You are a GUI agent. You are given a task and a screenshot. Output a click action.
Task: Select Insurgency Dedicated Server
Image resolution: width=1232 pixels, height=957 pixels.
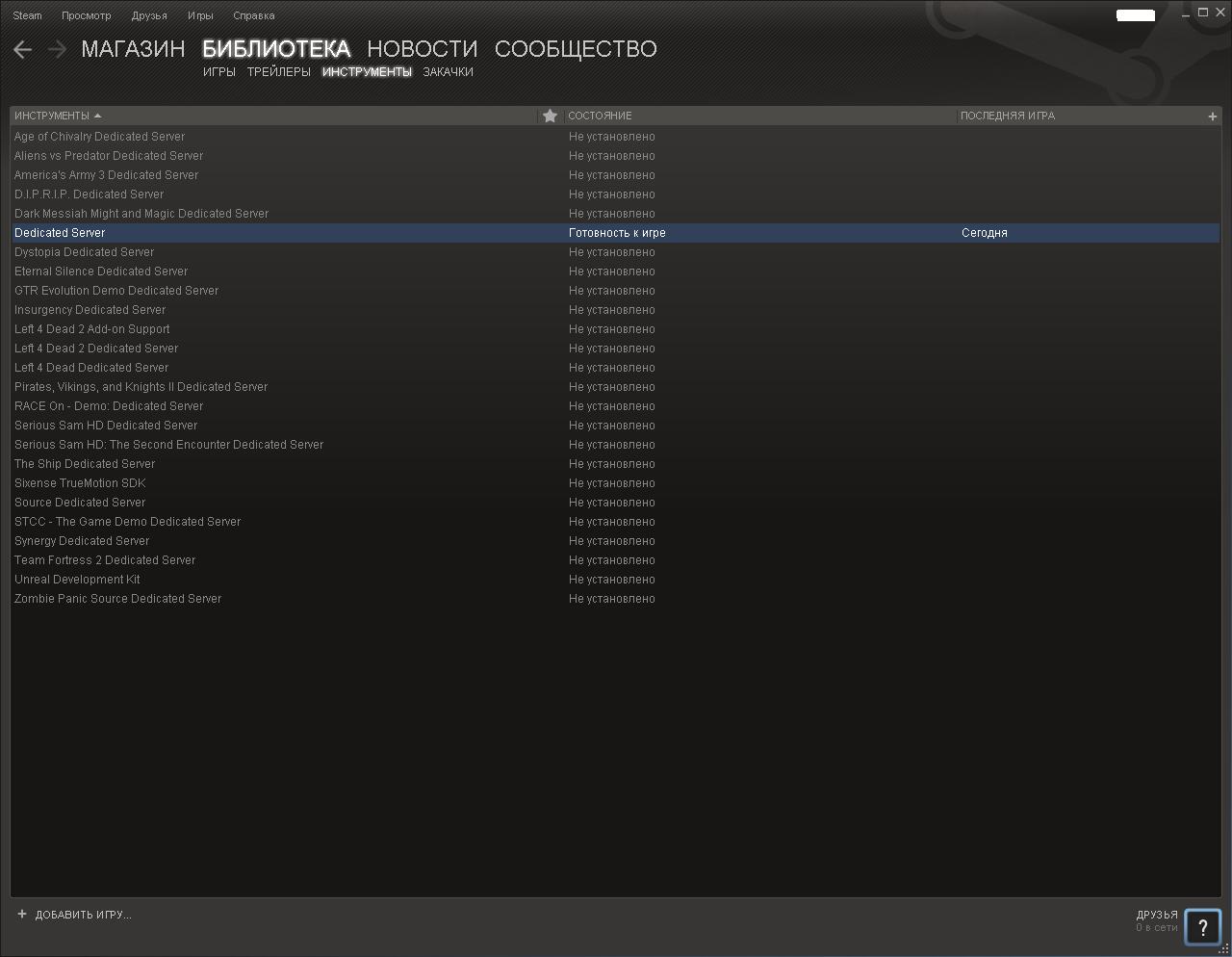(x=615, y=310)
